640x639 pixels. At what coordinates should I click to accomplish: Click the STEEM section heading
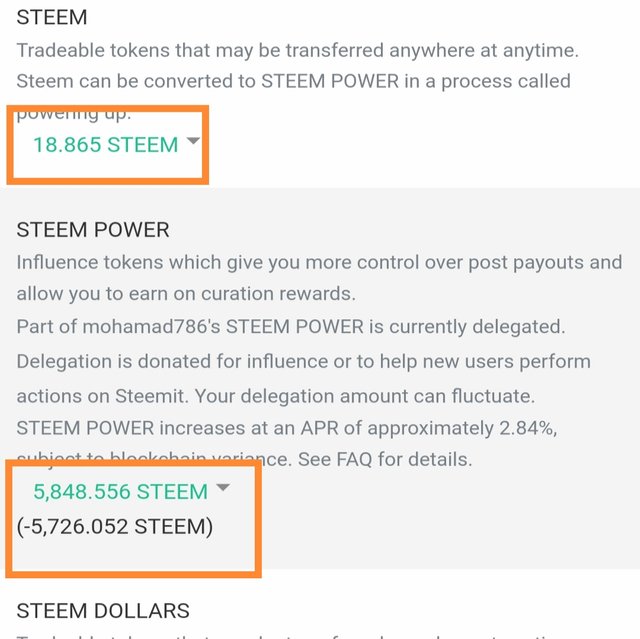click(52, 17)
